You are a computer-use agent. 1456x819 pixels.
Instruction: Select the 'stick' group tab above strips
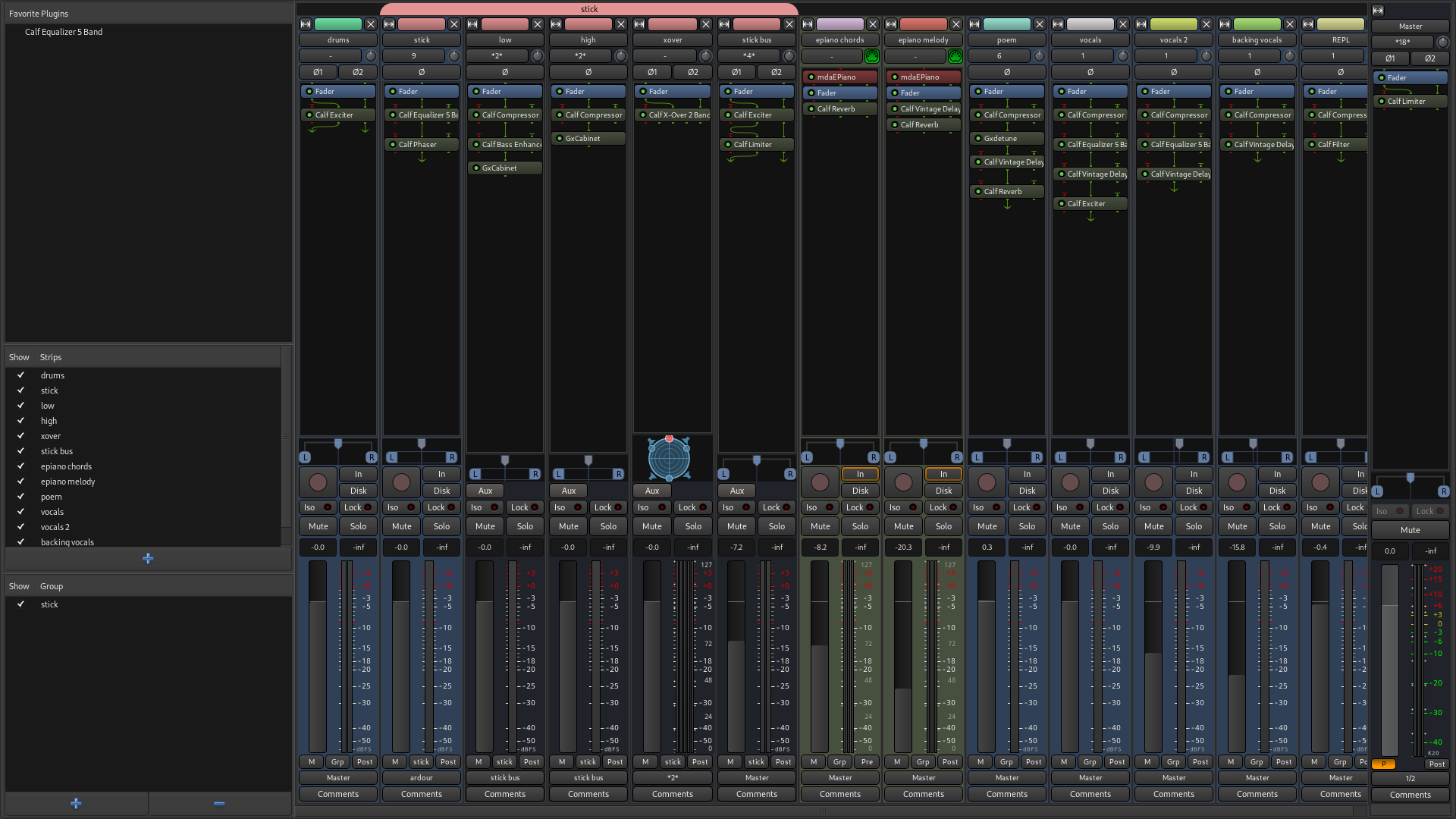coord(589,9)
